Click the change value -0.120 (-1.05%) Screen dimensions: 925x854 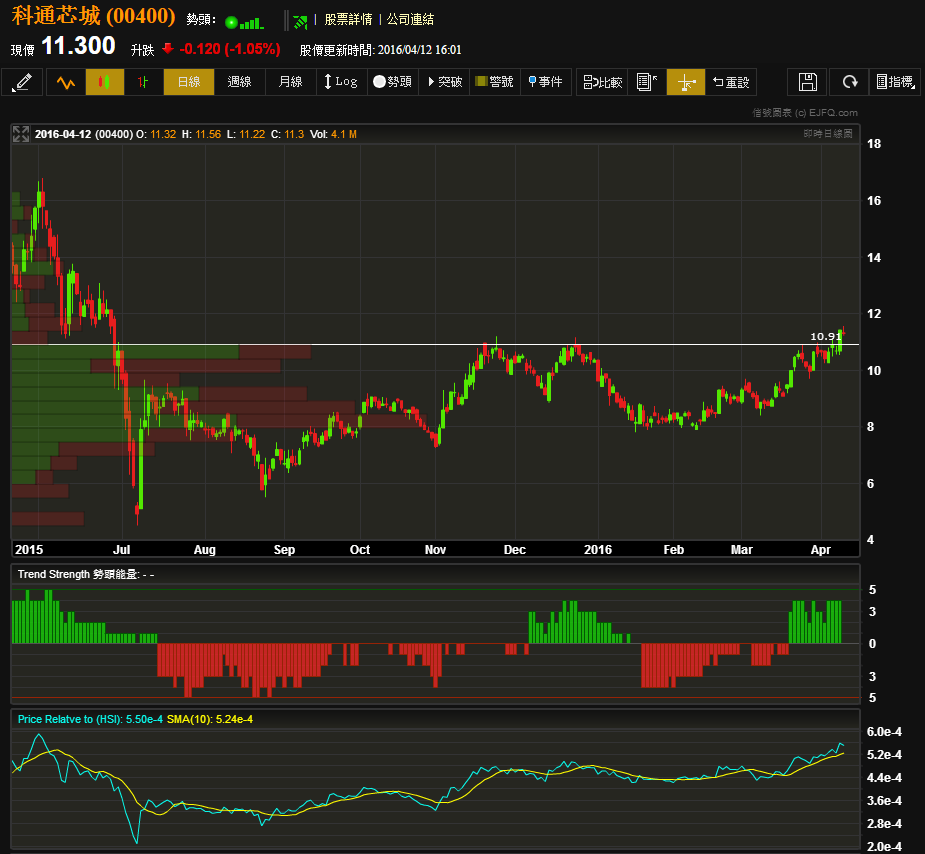(x=229, y=49)
